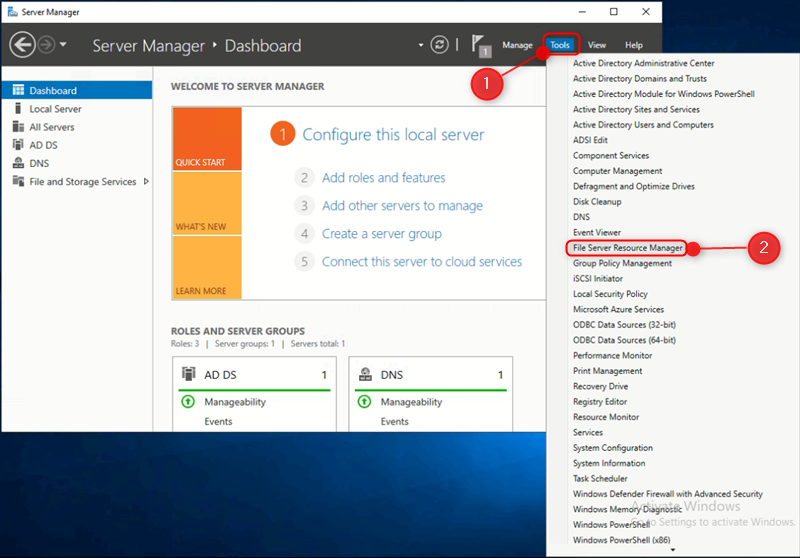The height and width of the screenshot is (558, 800).
Task: Click the AD DS sidebar icon
Action: click(x=18, y=144)
